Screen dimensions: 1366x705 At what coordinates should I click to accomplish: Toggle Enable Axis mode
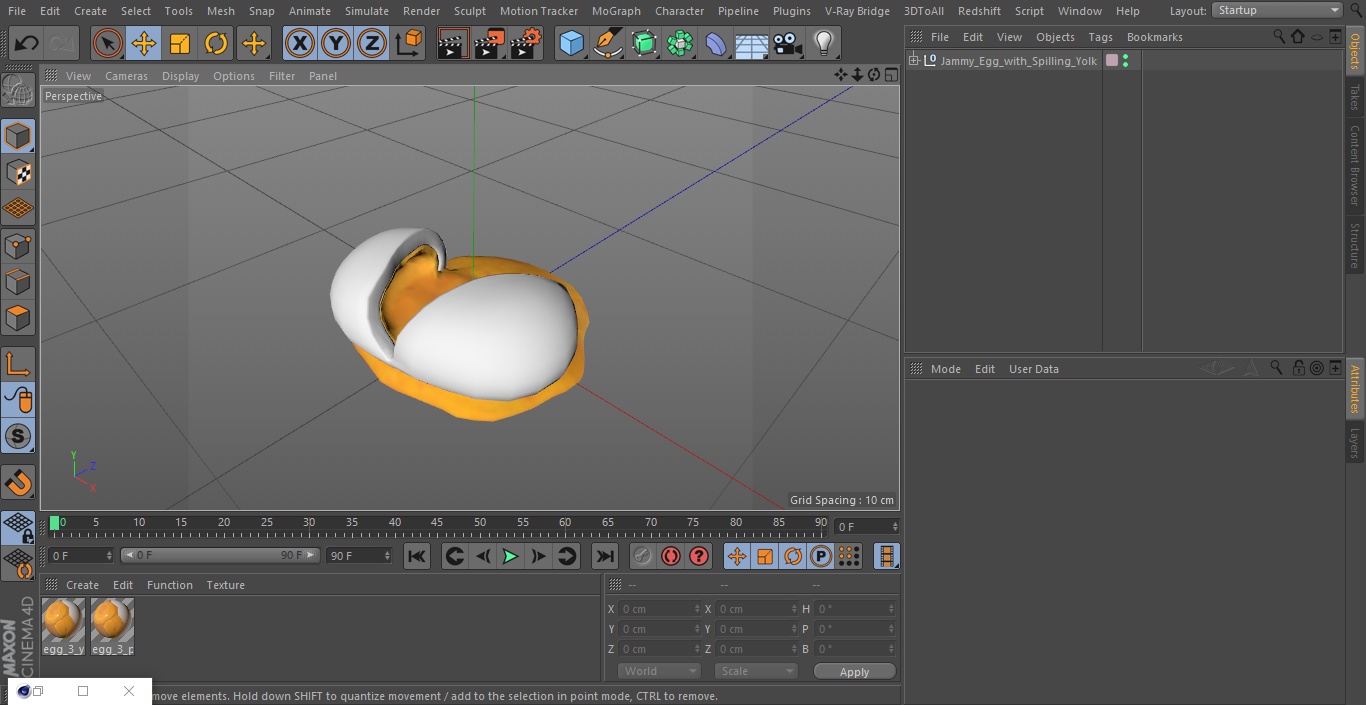coord(18,363)
